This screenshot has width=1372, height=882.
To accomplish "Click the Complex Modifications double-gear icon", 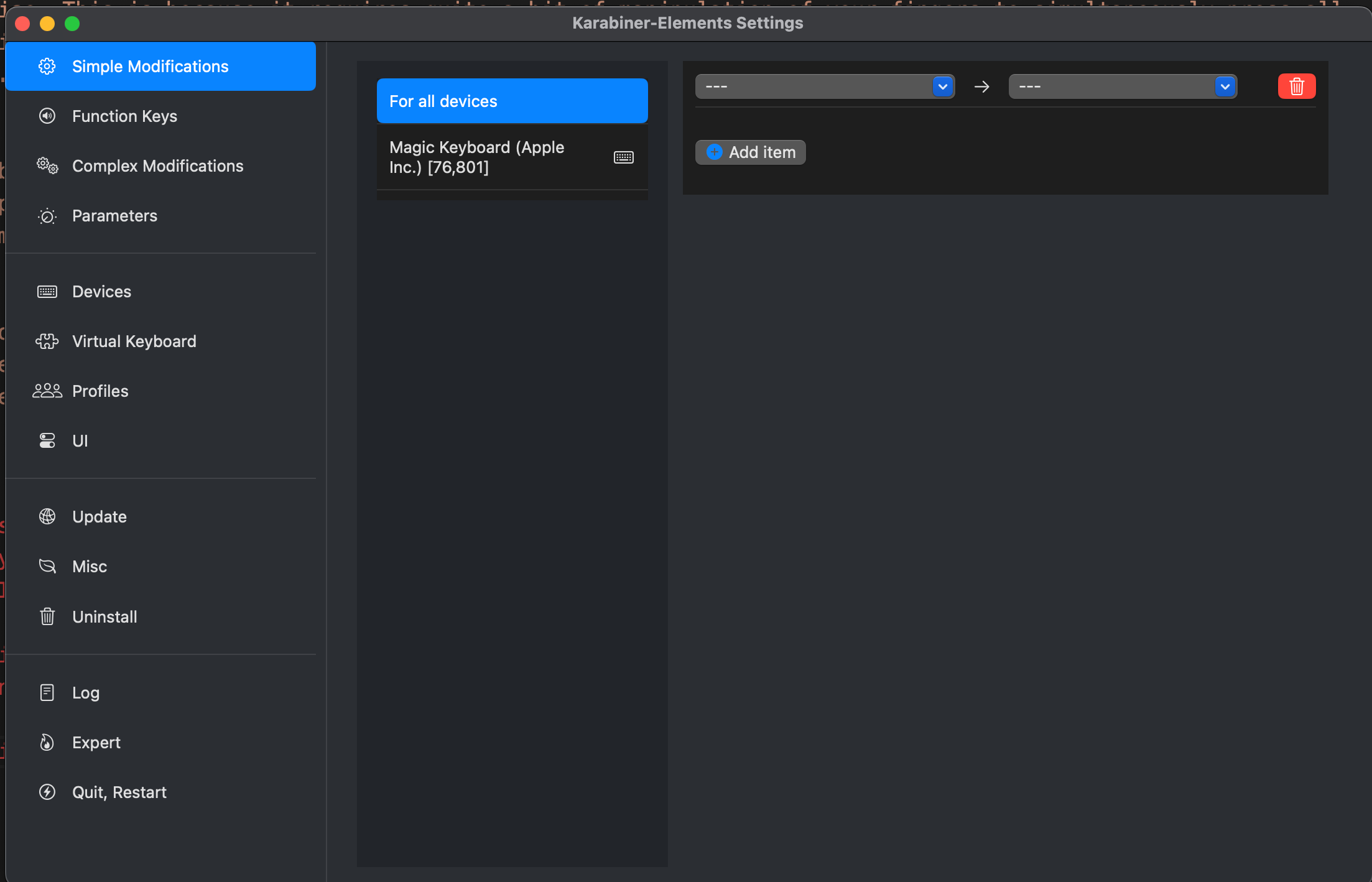I will pyautogui.click(x=47, y=166).
